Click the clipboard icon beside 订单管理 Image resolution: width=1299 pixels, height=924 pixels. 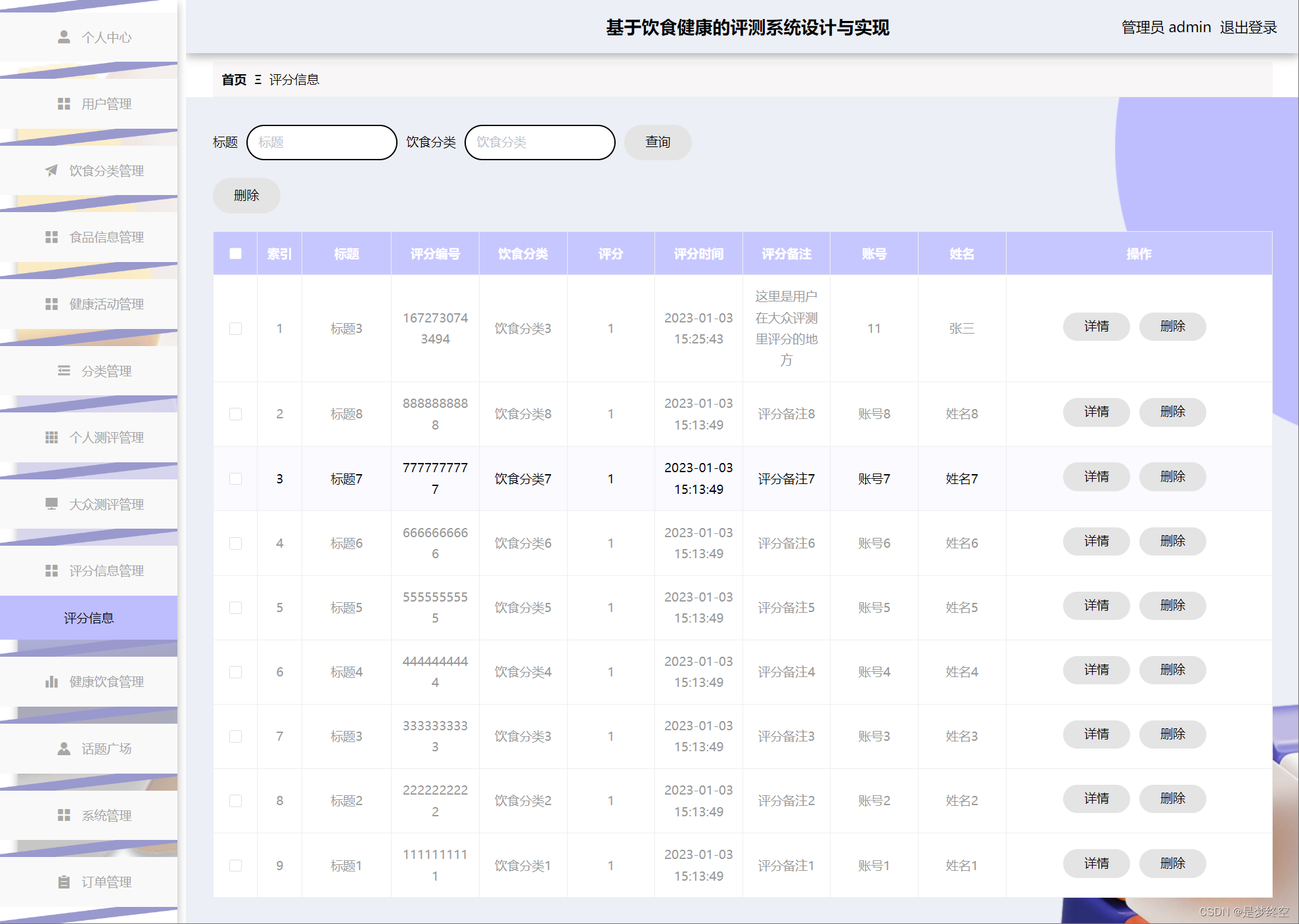coord(64,882)
